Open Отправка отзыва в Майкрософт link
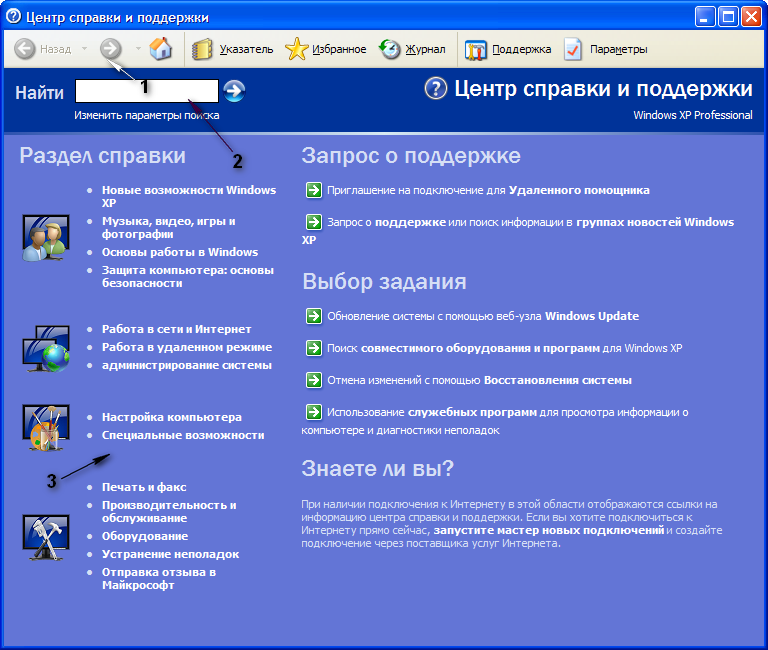The image size is (768, 650). point(159,578)
